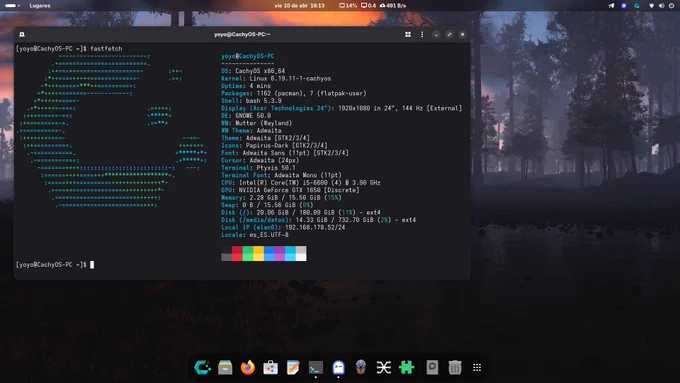
Task: Click the CPU Intel Core i5-6600 line
Action: coord(301,183)
